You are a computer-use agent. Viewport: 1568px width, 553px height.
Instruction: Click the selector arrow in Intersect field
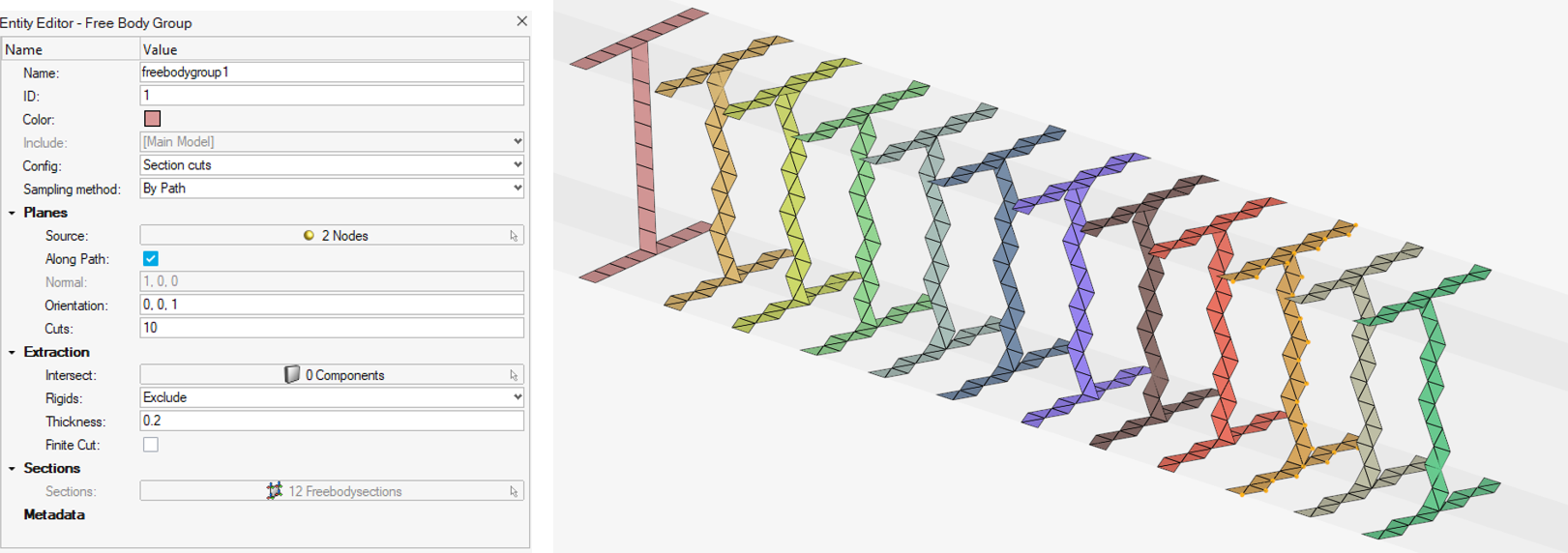[514, 375]
